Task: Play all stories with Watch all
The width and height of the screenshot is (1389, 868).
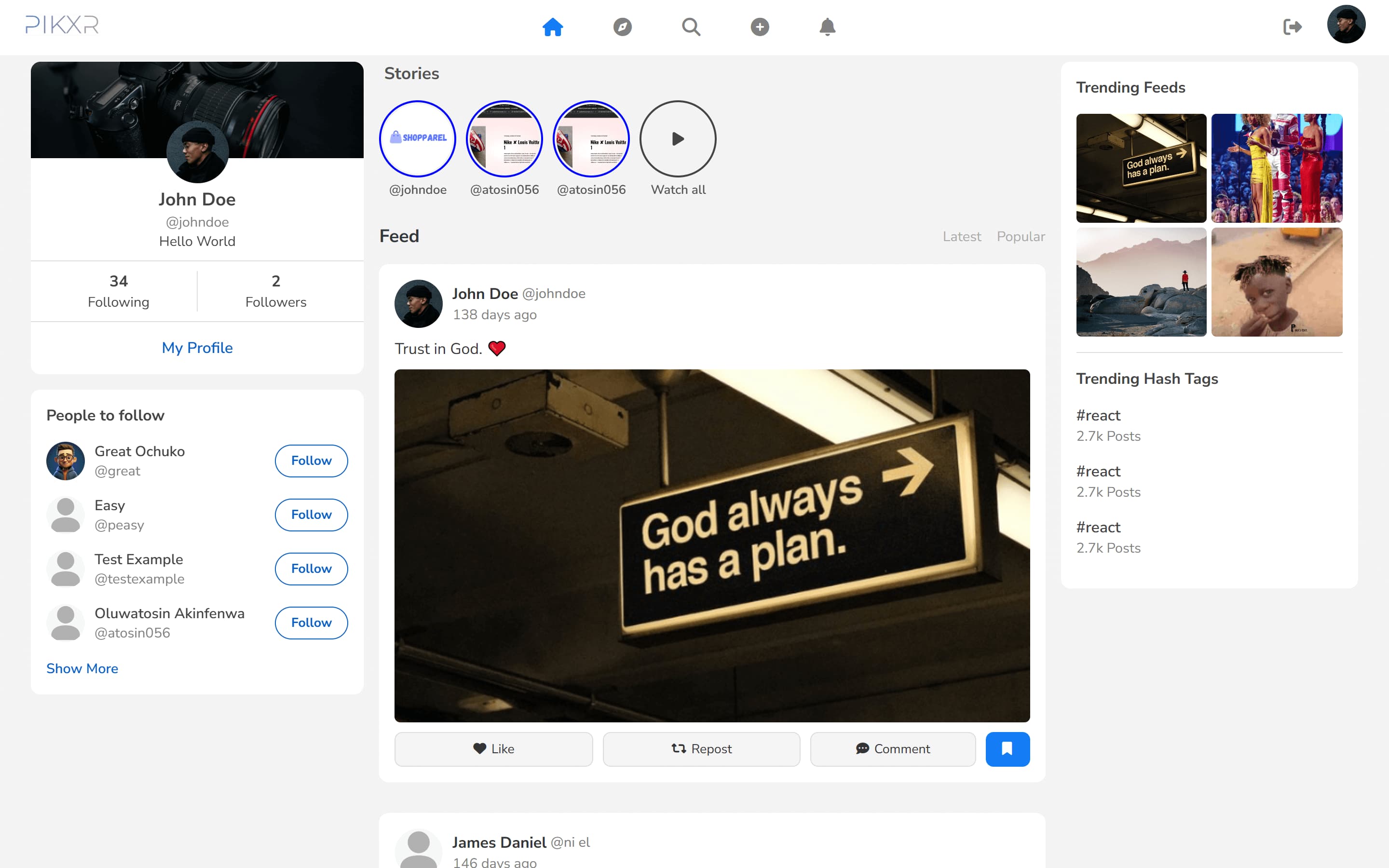Action: click(x=678, y=139)
